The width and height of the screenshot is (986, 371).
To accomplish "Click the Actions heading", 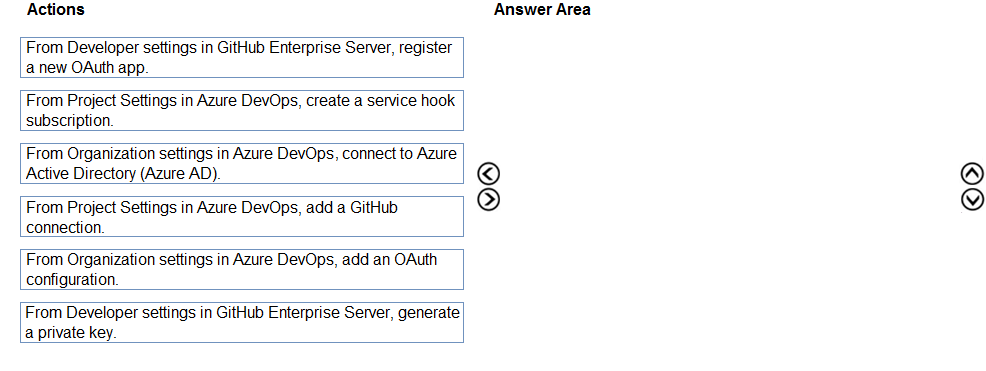I will click(x=56, y=9).
